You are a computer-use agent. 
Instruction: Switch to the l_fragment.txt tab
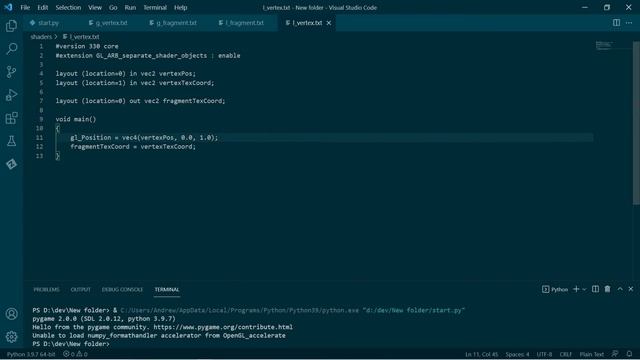point(241,23)
